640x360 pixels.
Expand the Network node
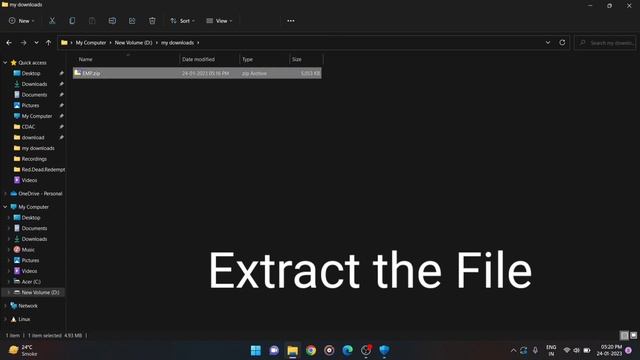[5, 306]
